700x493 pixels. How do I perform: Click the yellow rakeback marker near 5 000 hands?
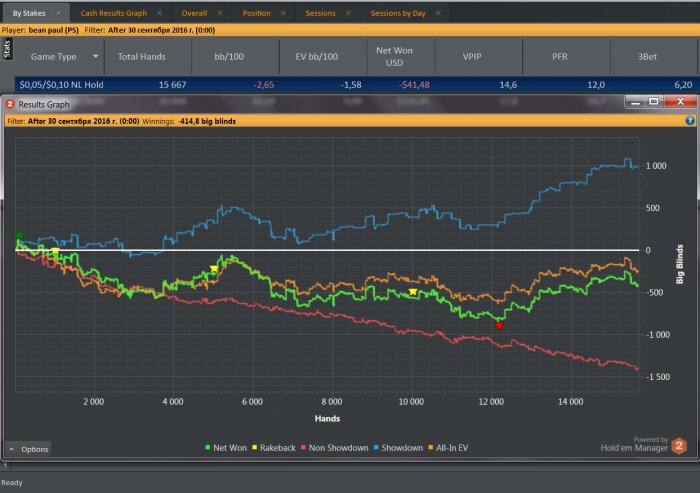pyautogui.click(x=214, y=268)
